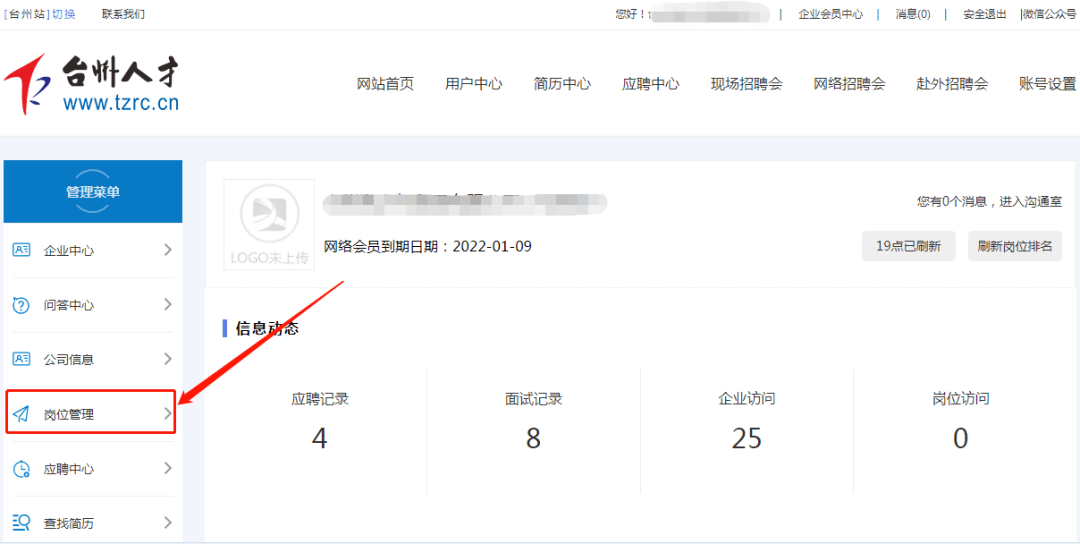Click the 进入沟通室 message link
Screen dimensions: 1080x544
(x=1032, y=202)
